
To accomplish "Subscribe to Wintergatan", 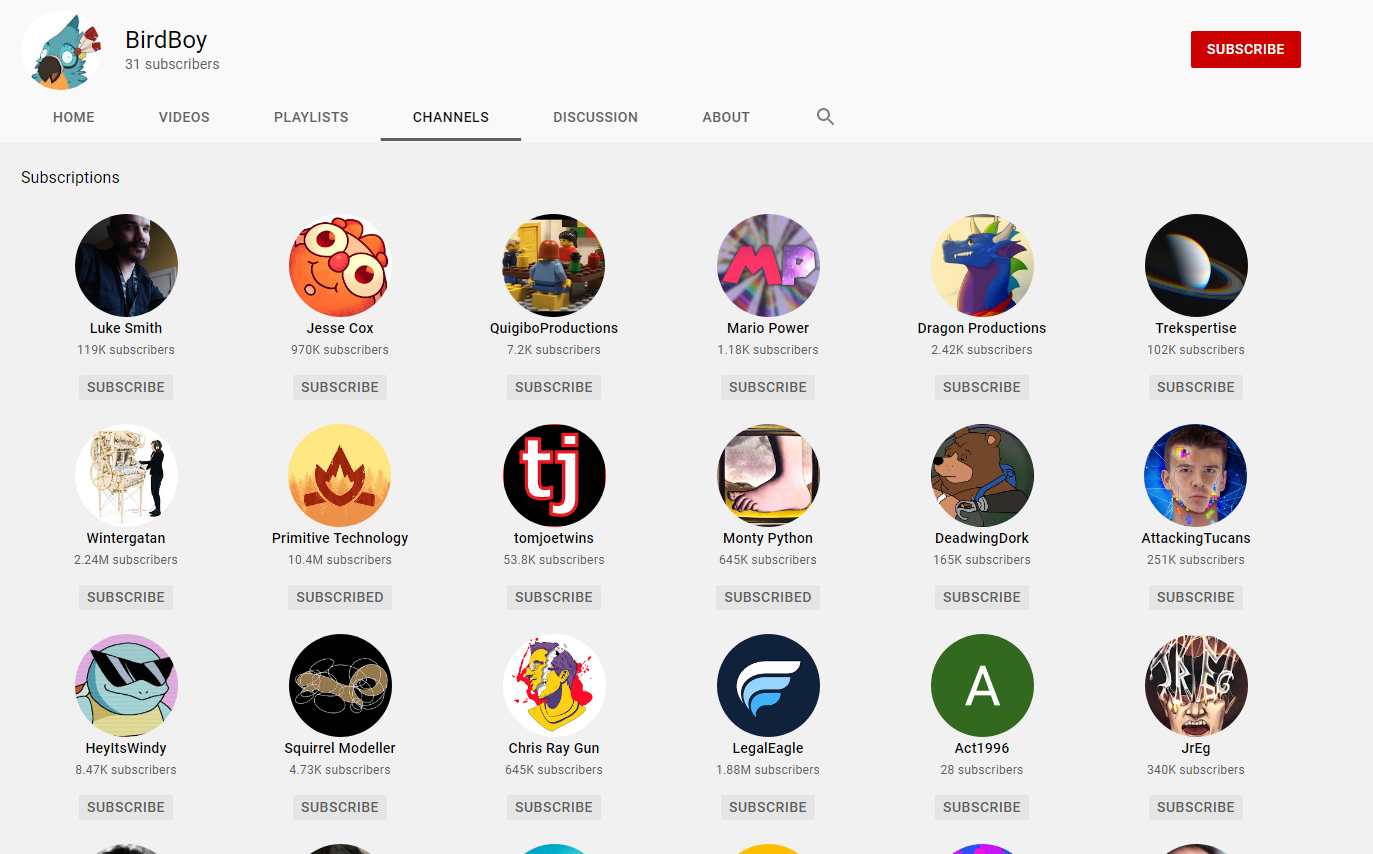I will (126, 597).
